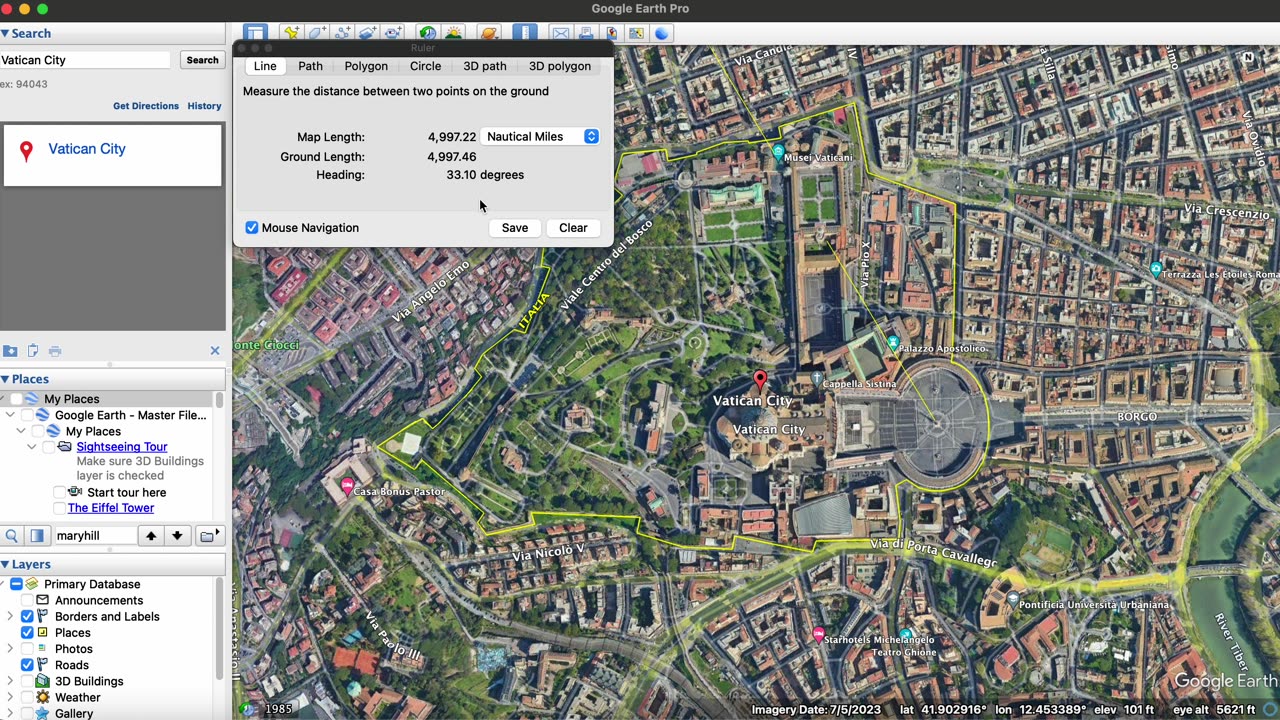Select the 3D polygon tab
Screen dimensions: 1280x720
(x=560, y=66)
